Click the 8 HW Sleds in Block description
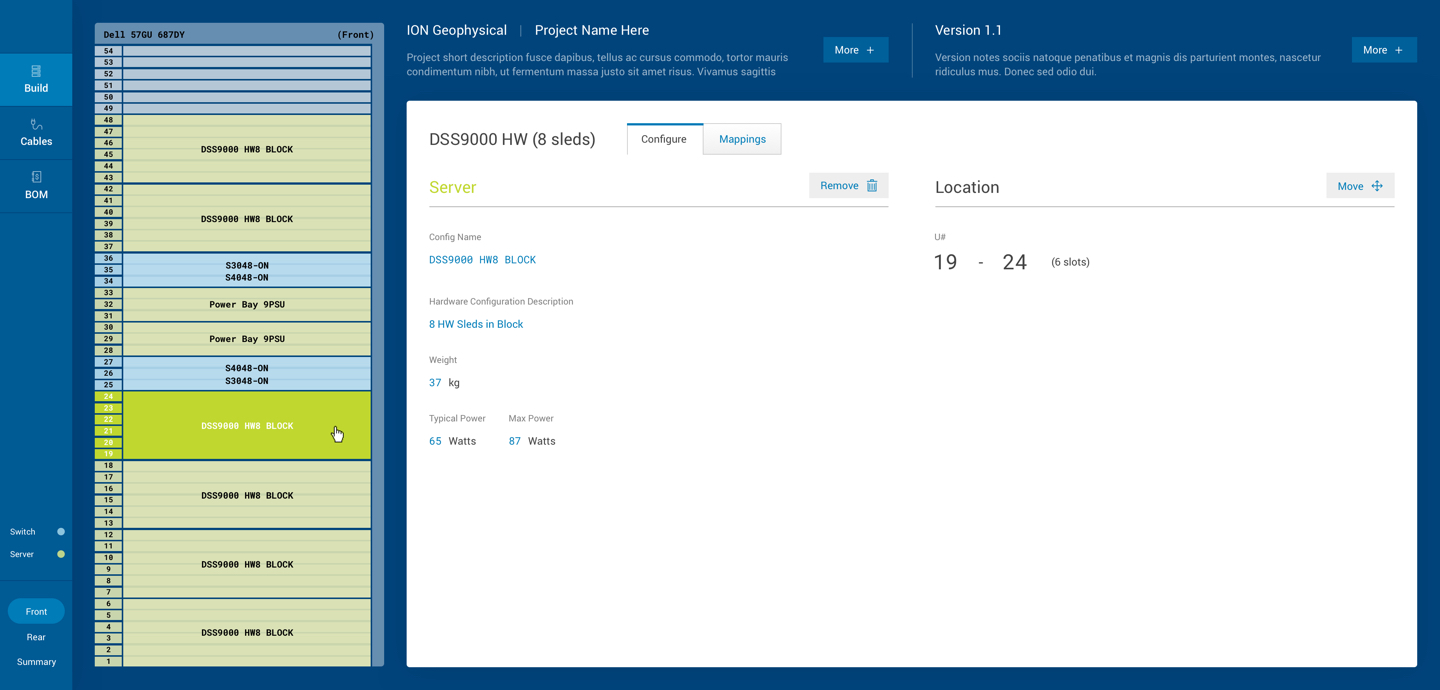This screenshot has width=1440, height=690. coord(476,324)
